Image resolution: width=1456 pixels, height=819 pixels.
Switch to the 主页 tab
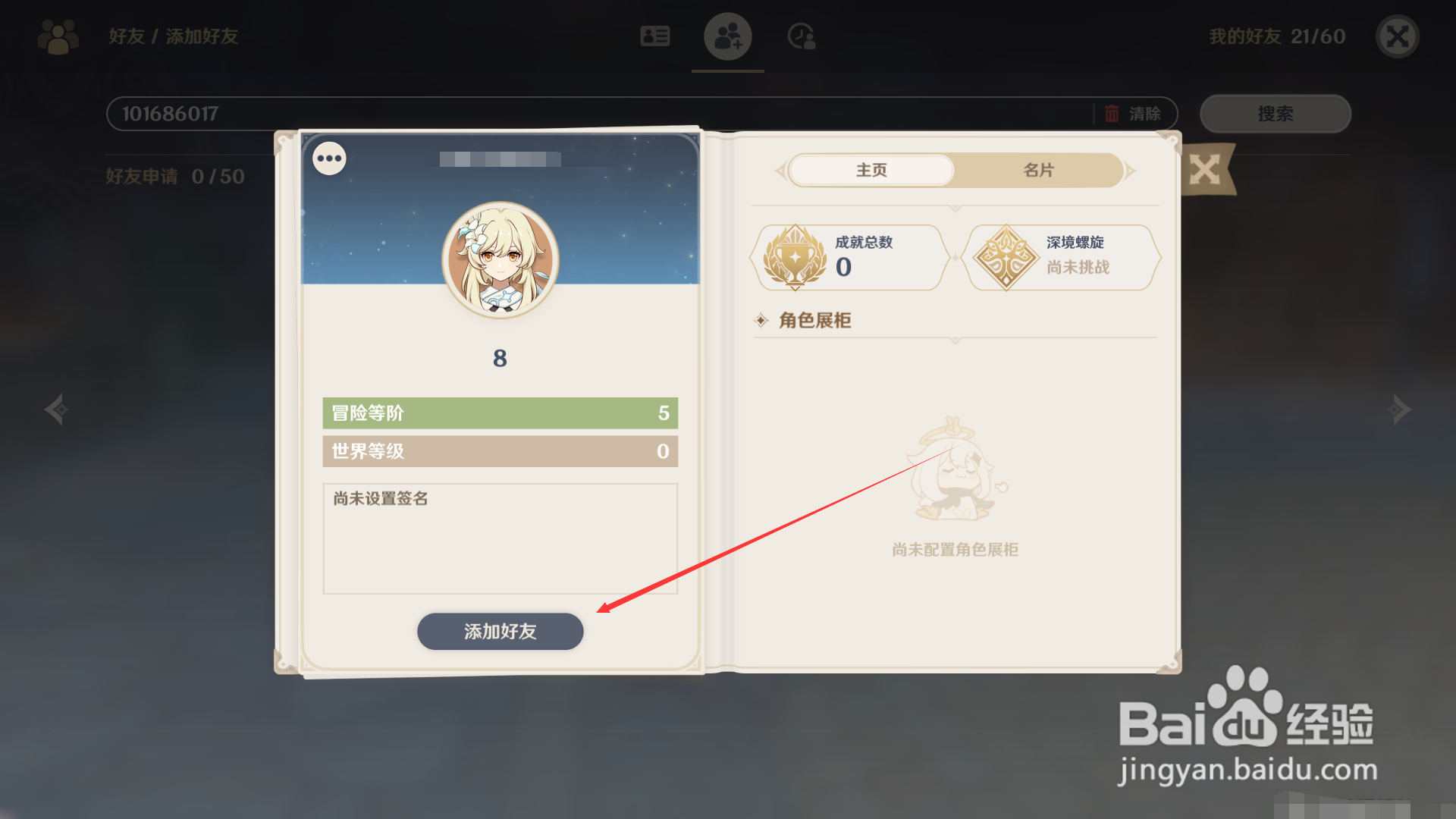[x=871, y=170]
